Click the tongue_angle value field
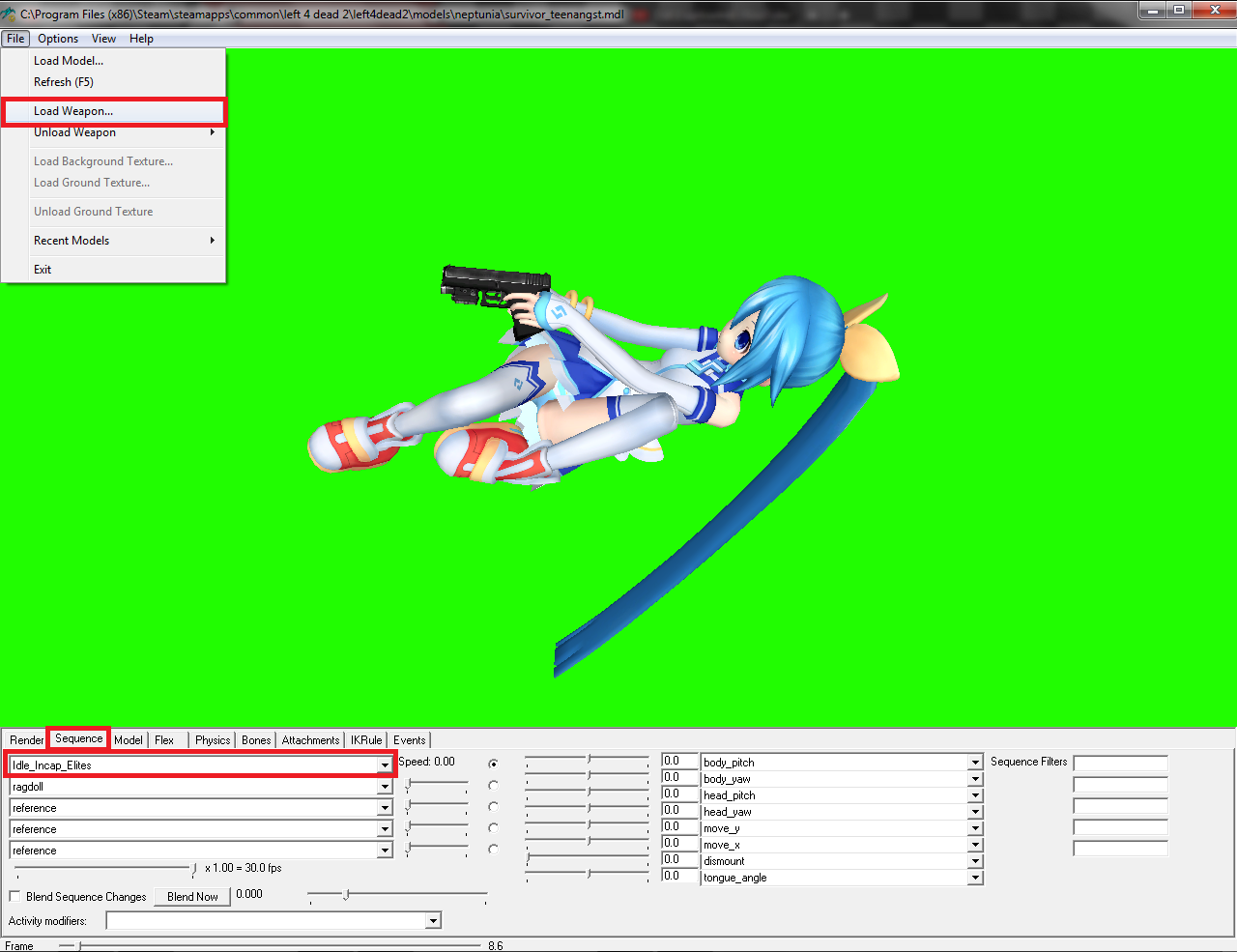The height and width of the screenshot is (952, 1237). coord(679,877)
